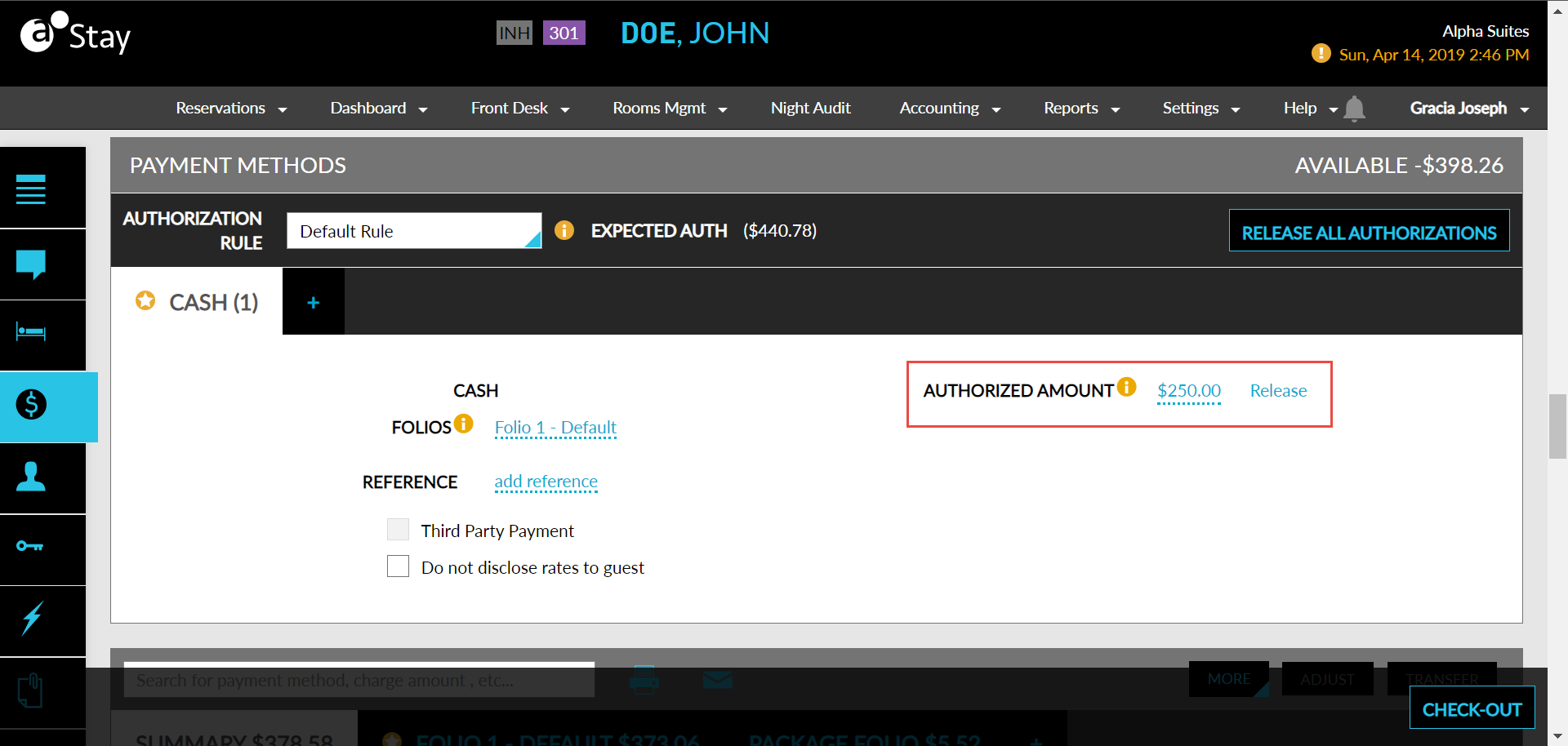1568x746 pixels.
Task: Expand the Help menu
Action: pos(1310,109)
